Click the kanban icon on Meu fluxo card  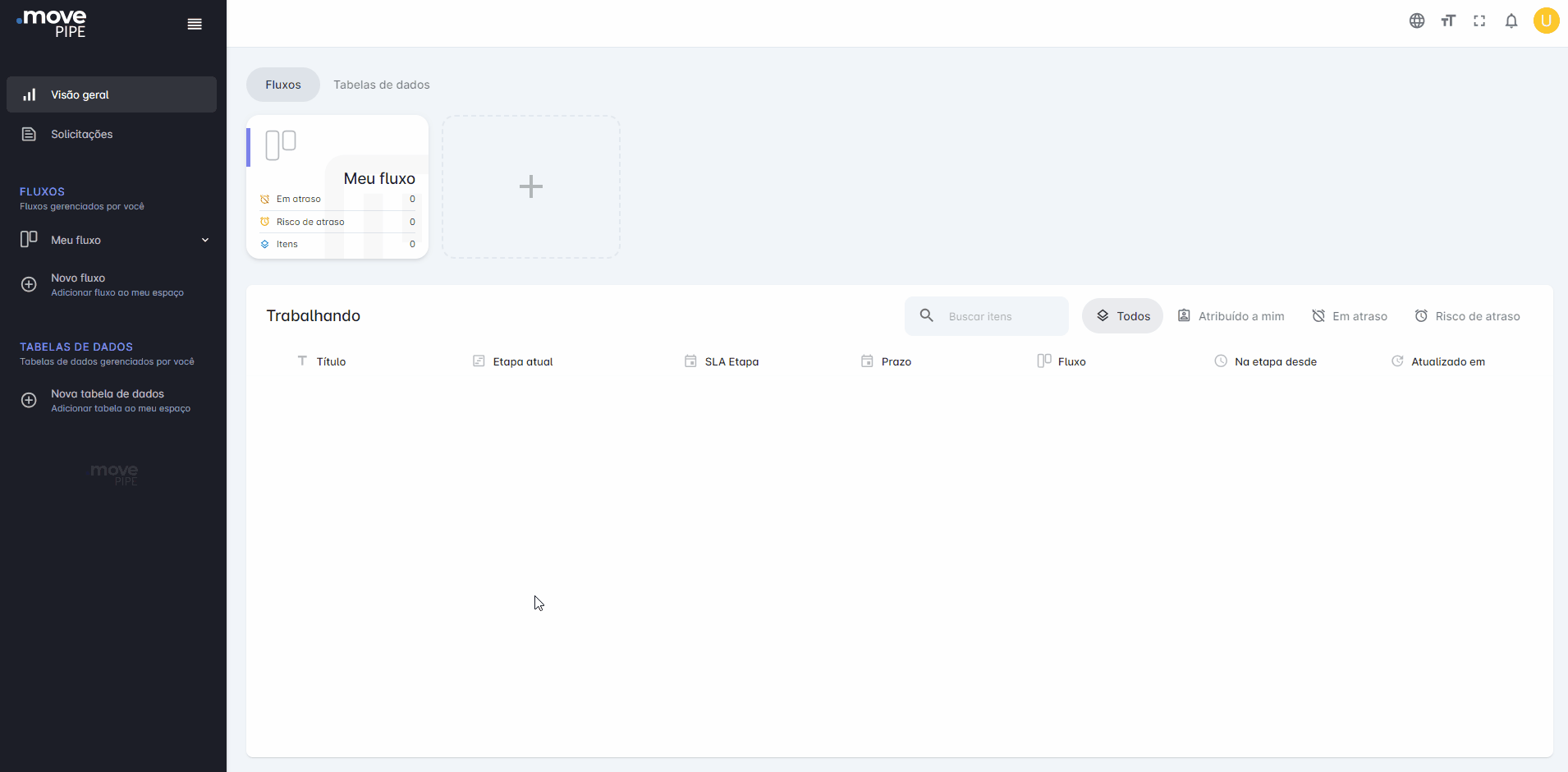(x=281, y=145)
